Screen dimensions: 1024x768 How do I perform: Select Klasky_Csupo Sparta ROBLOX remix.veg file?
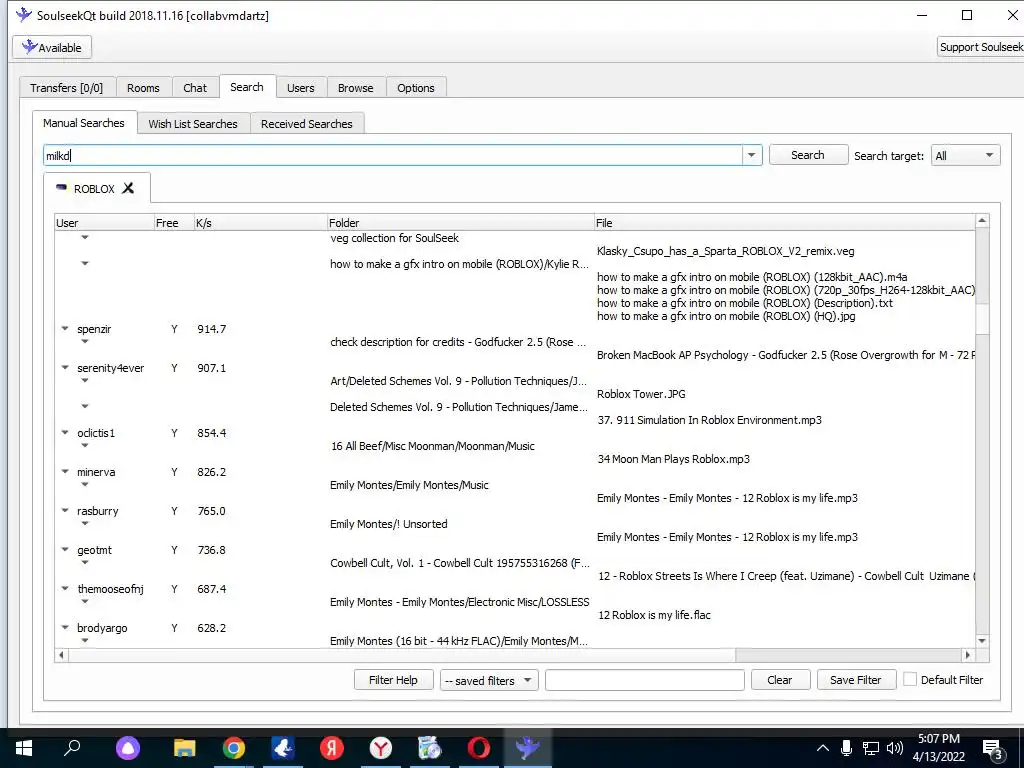click(x=725, y=251)
